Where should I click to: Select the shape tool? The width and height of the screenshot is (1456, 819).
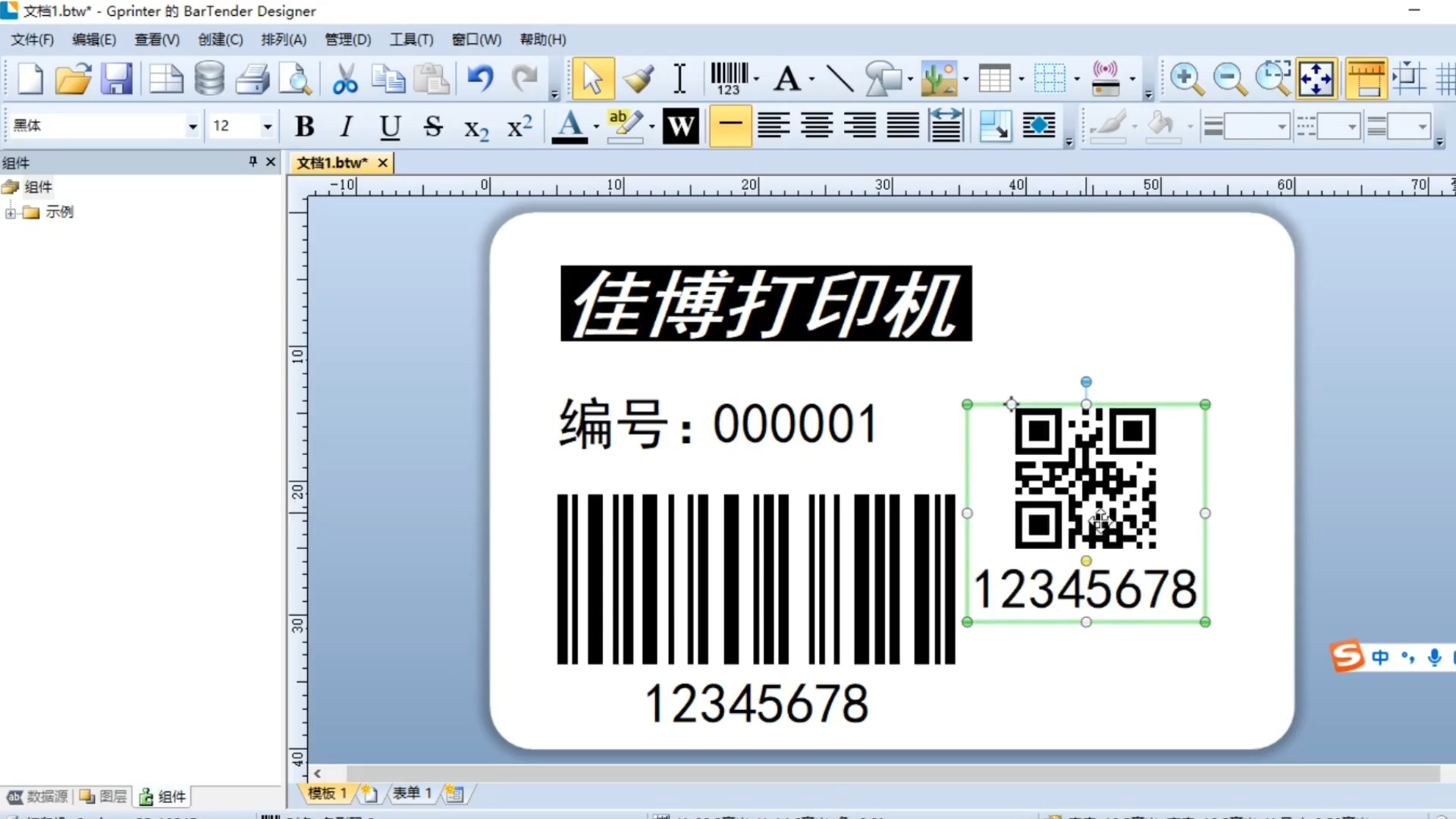[882, 78]
